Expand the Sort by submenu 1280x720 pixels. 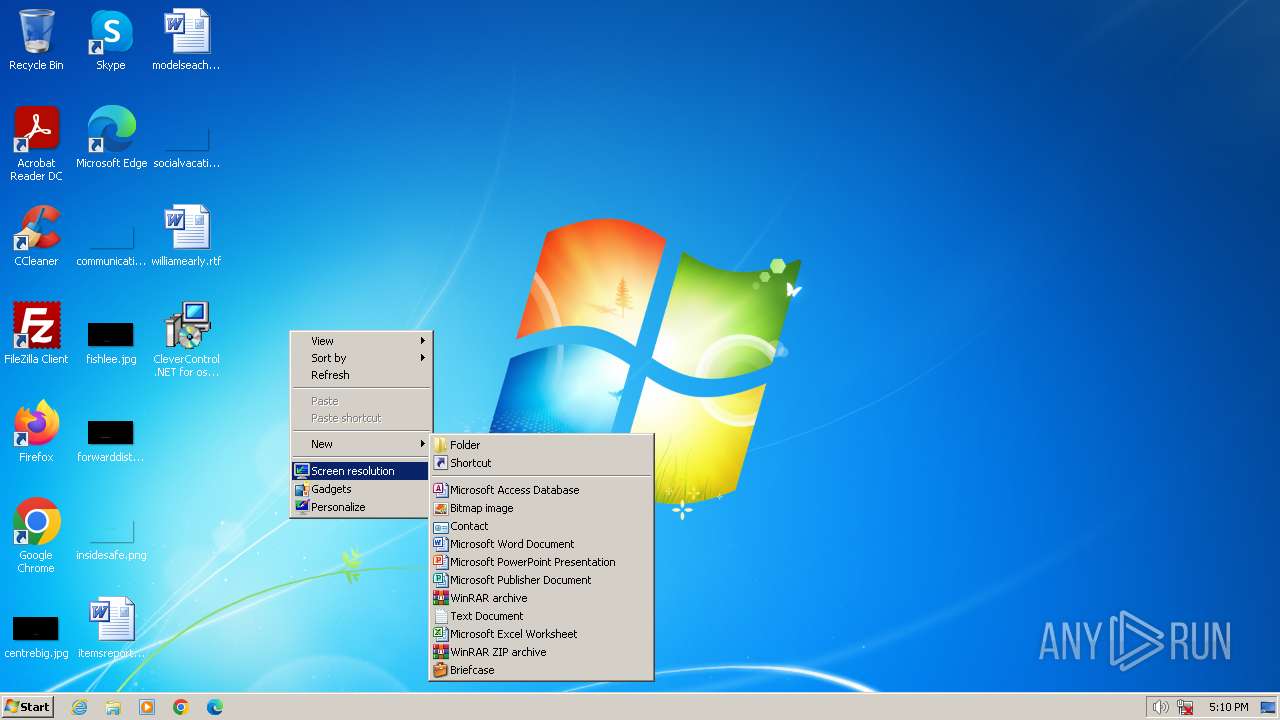point(361,358)
